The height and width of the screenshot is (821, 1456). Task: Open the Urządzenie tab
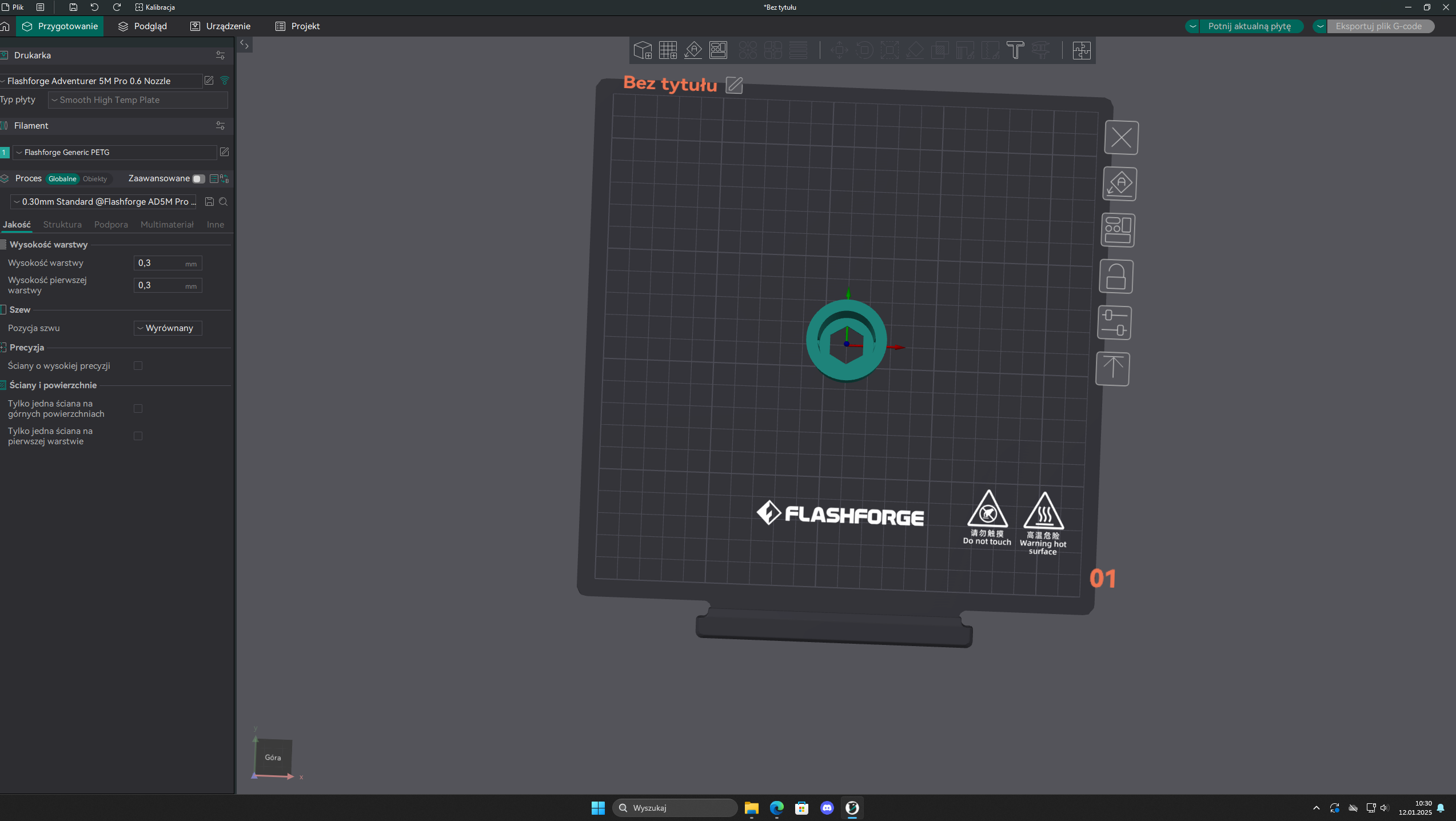coord(220,26)
